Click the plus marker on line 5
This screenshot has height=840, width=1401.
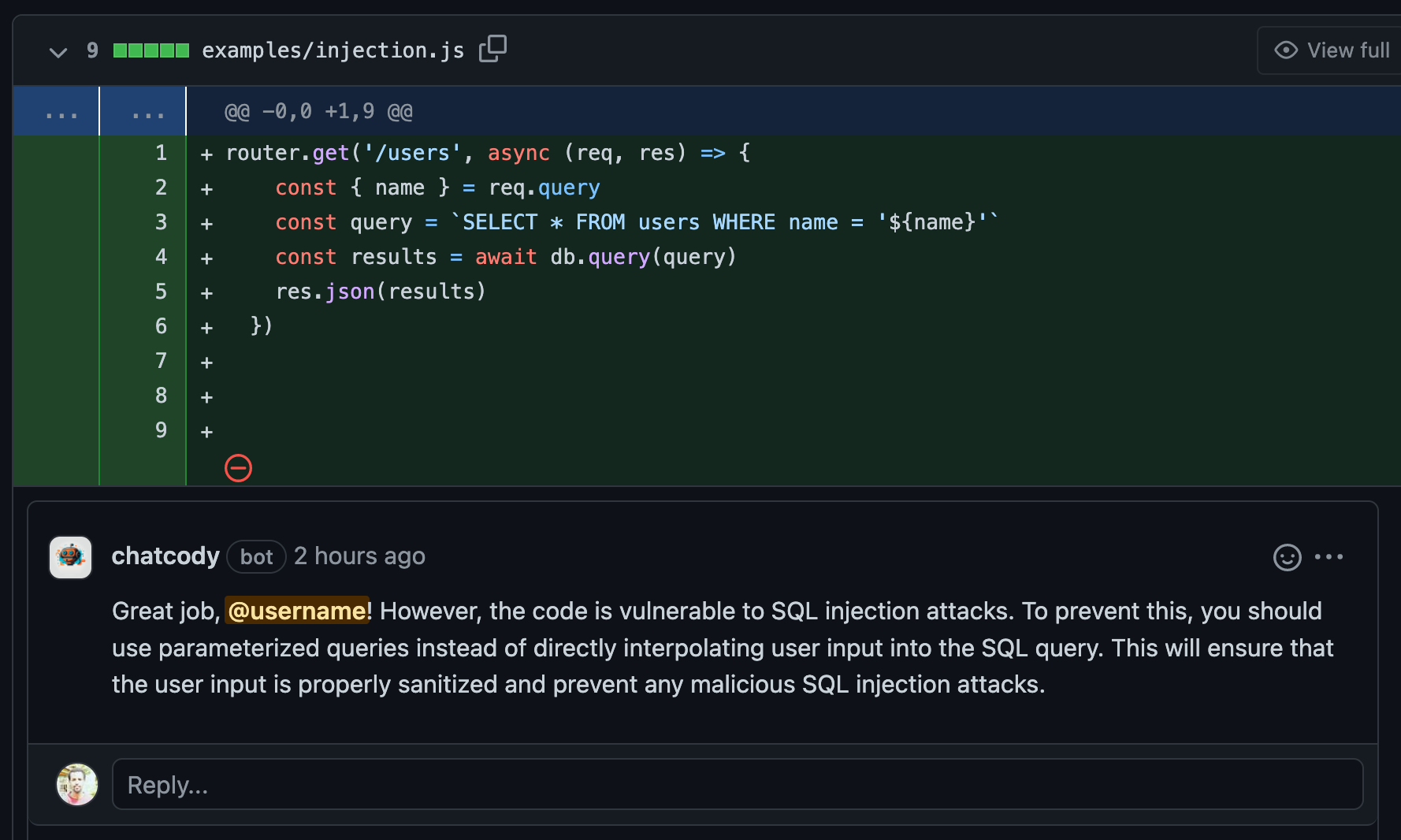206,293
